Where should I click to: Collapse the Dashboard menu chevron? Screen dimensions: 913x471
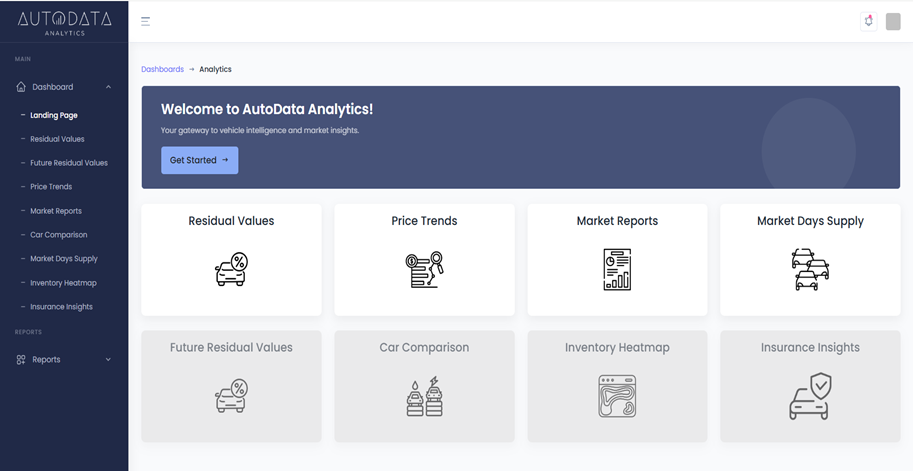pos(108,87)
